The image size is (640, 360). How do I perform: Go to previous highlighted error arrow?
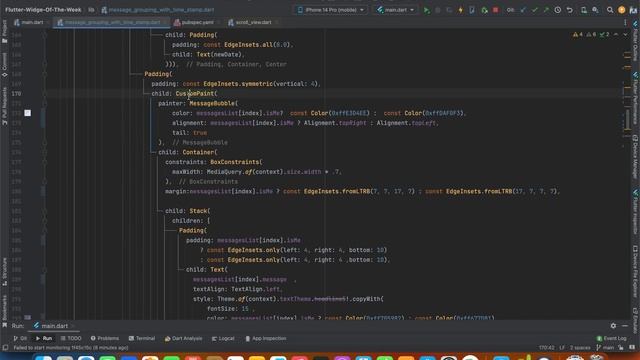pyautogui.click(x=616, y=35)
